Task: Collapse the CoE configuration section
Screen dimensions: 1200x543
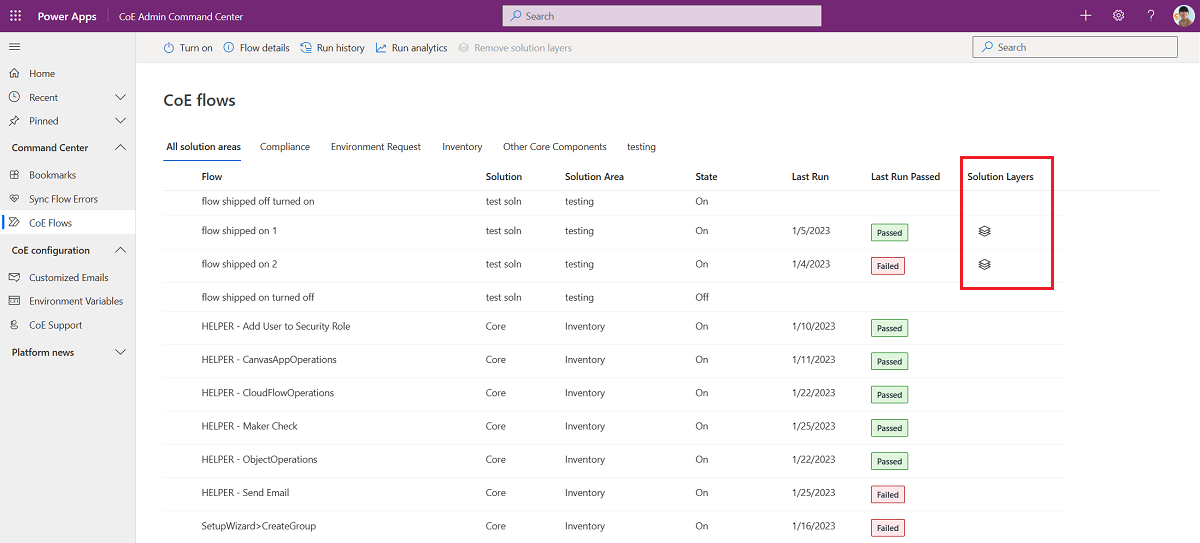Action: 121,250
